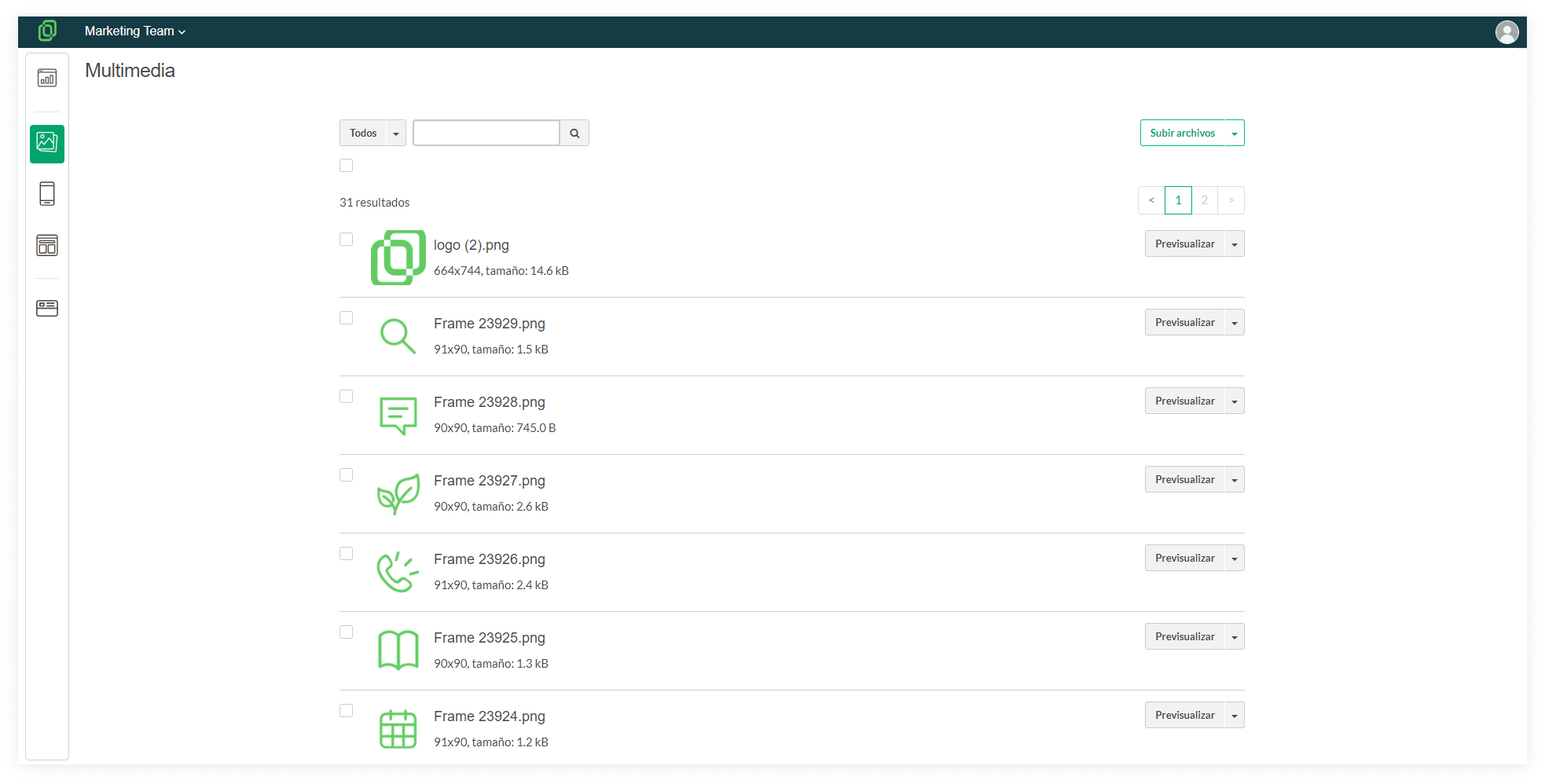Expand Previsualizar arrow for Frame 23927.png
Image resolution: width=1545 pixels, height=784 pixels.
point(1235,479)
